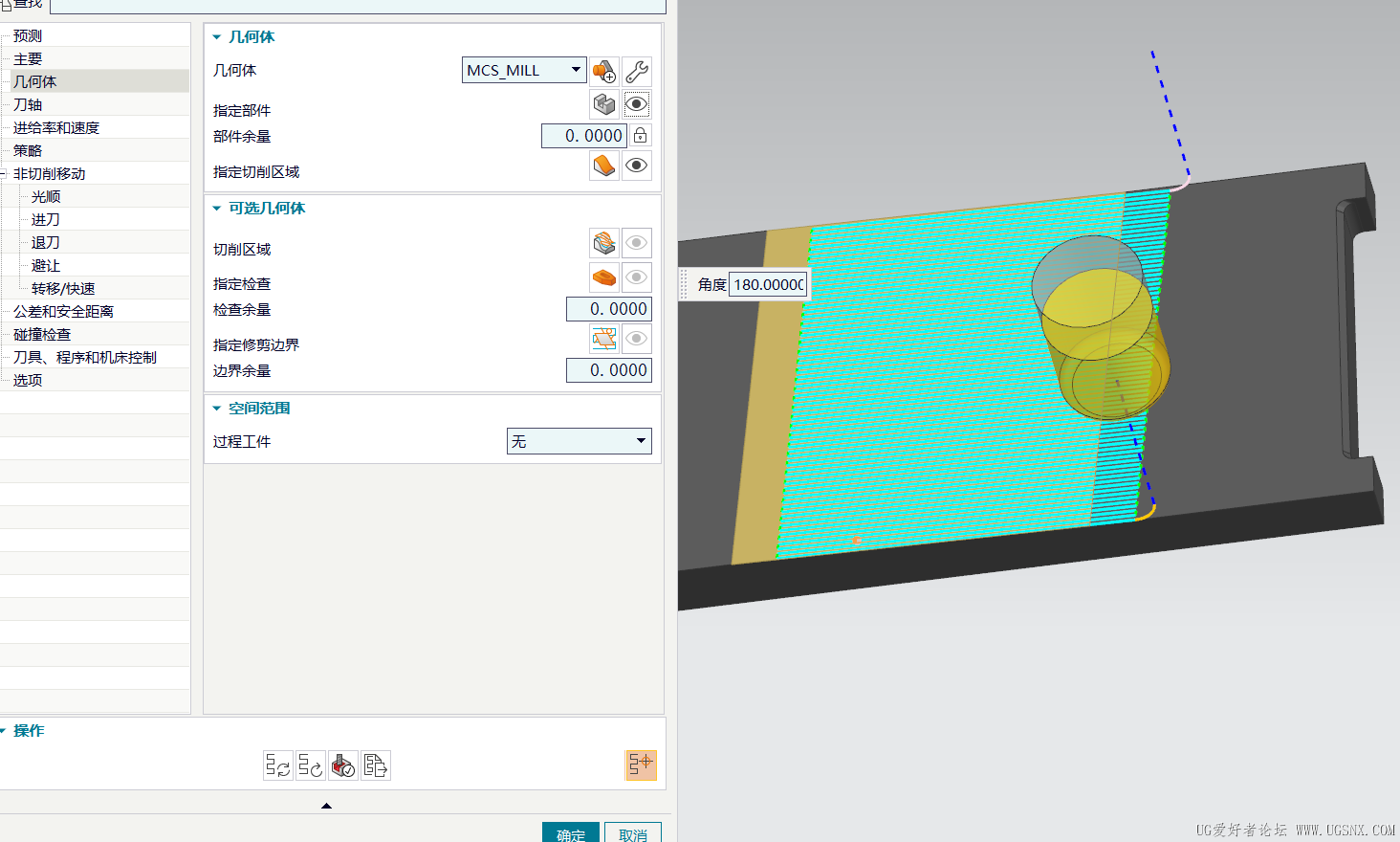This screenshot has width=1400, height=842.
Task: Click the Verify tool path icon
Action: 343,765
